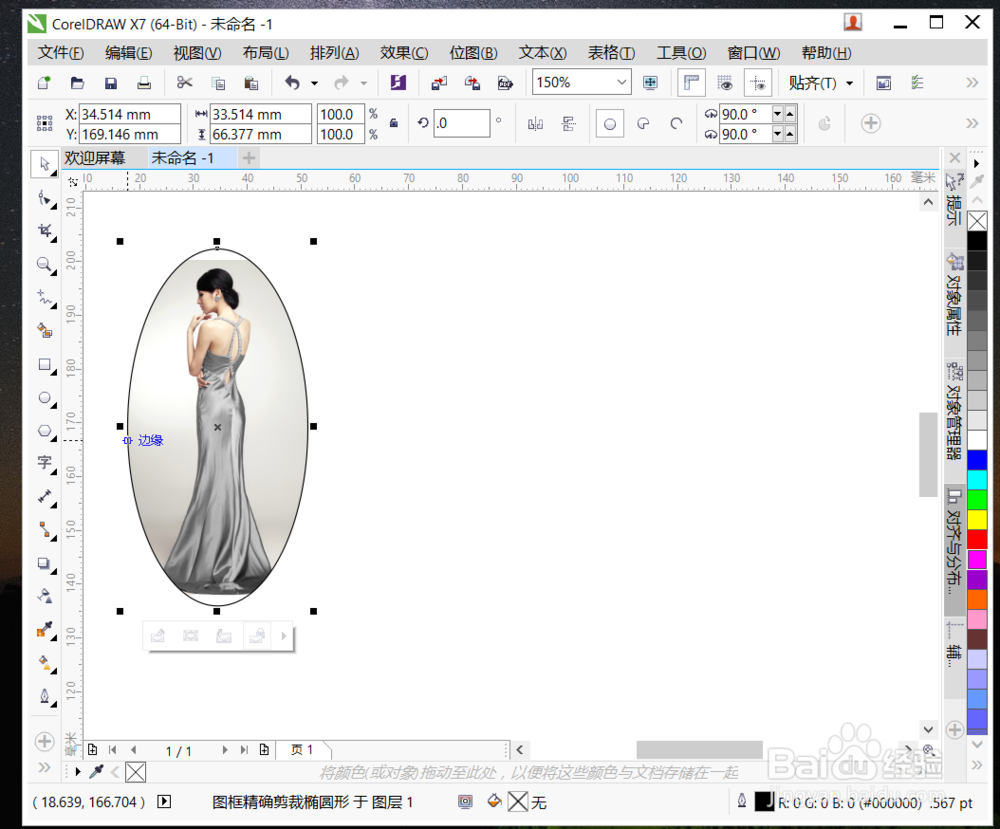Open the zoom level 150% dropdown
The image size is (1000, 829).
[622, 83]
